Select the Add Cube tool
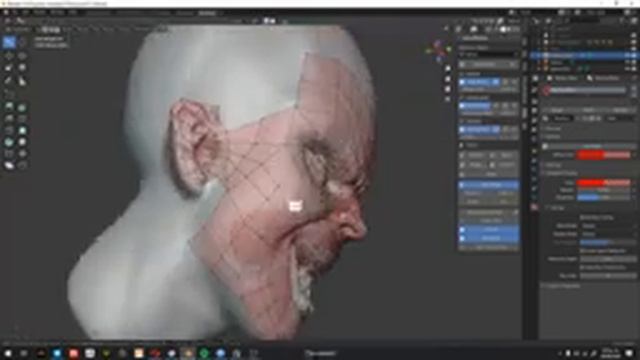The image size is (640, 360). (9, 94)
